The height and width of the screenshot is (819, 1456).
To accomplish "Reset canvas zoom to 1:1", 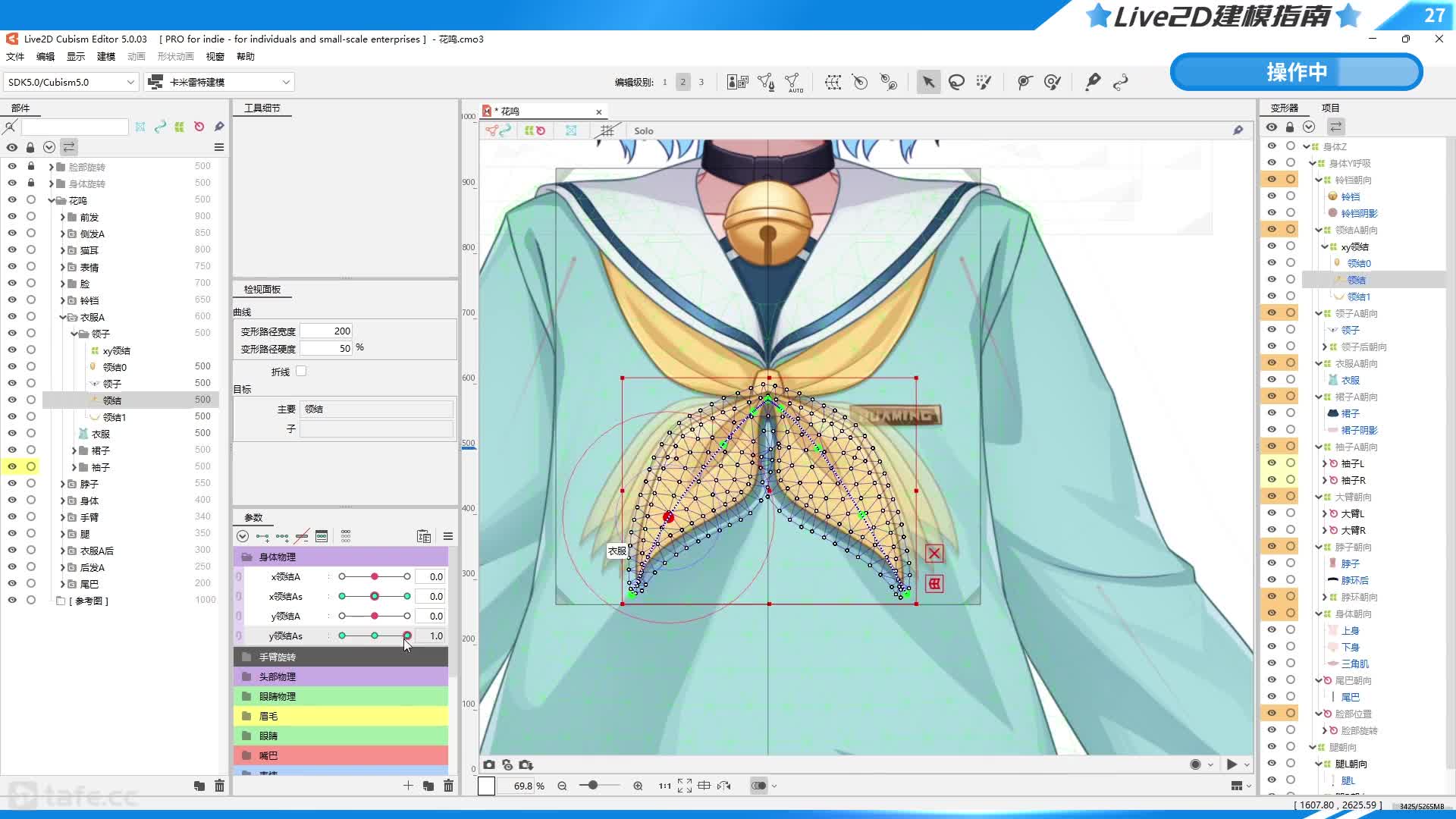I will (664, 786).
